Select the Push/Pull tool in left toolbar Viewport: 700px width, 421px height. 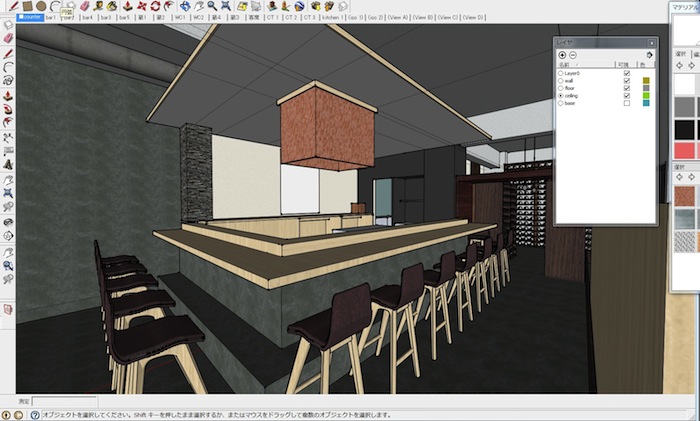tap(8, 98)
